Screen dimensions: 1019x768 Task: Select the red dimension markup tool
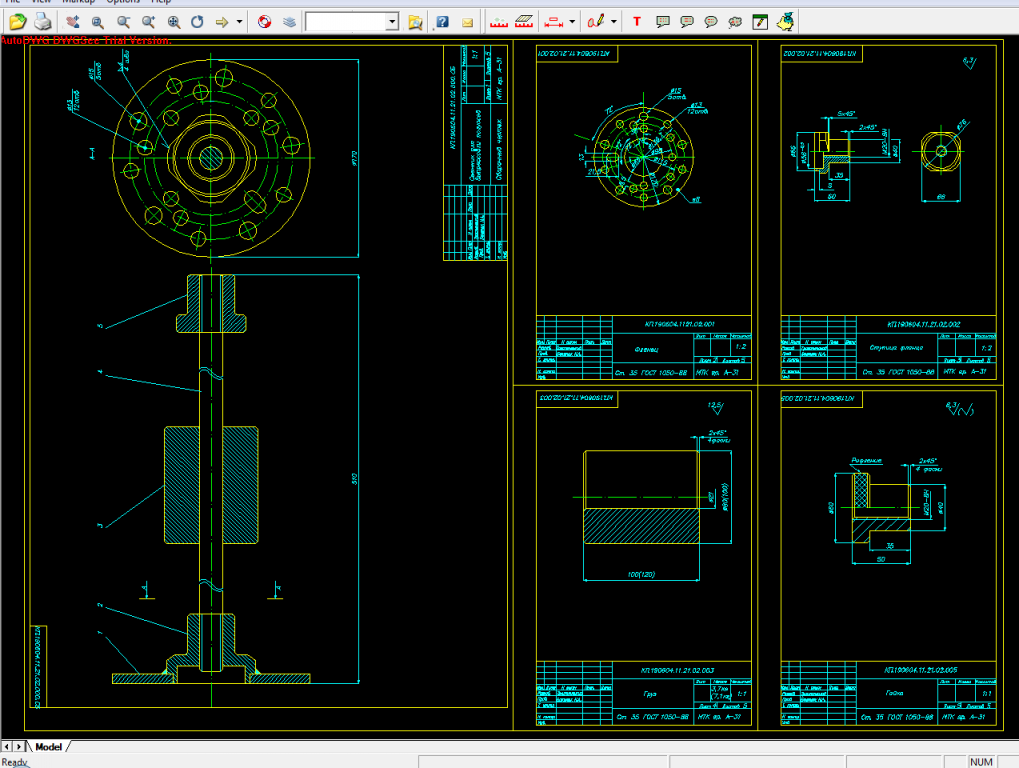553,21
